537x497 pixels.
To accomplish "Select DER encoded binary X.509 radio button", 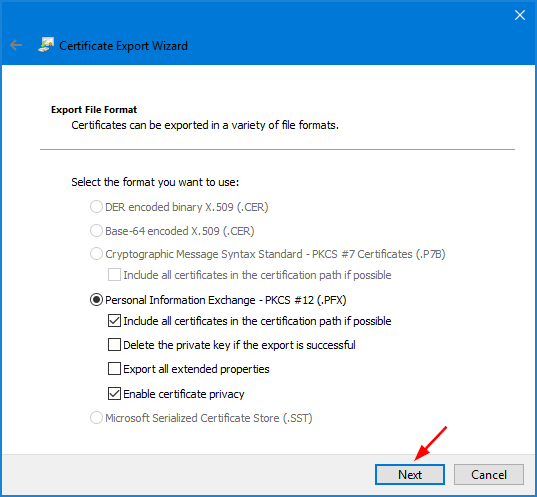I will coord(96,207).
